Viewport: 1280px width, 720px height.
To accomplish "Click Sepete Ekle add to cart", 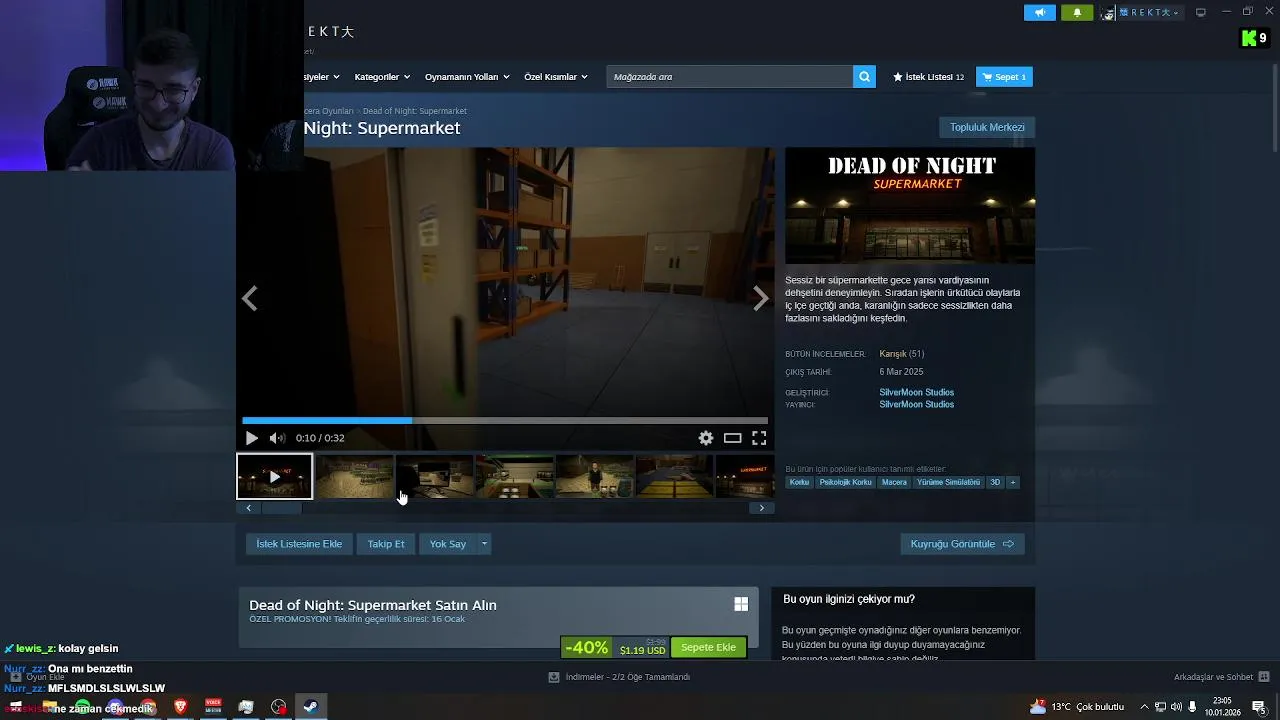I will click(708, 647).
